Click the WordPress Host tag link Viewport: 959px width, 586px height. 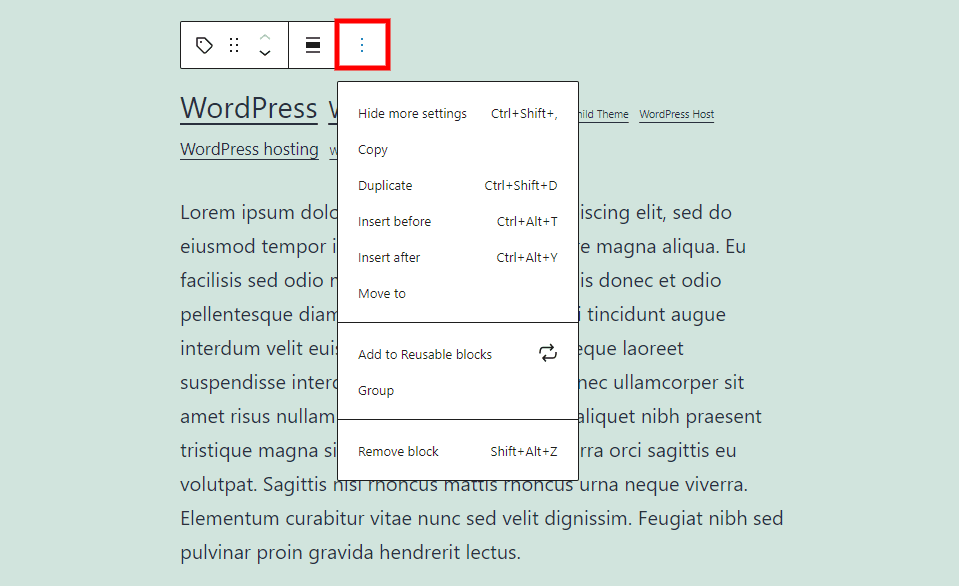[x=676, y=114]
